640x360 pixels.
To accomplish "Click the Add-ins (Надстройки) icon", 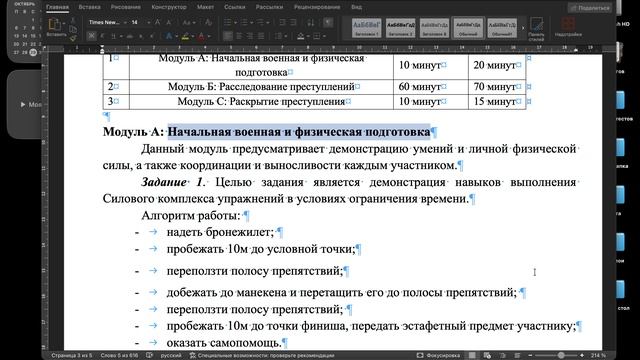I will [x=568, y=27].
